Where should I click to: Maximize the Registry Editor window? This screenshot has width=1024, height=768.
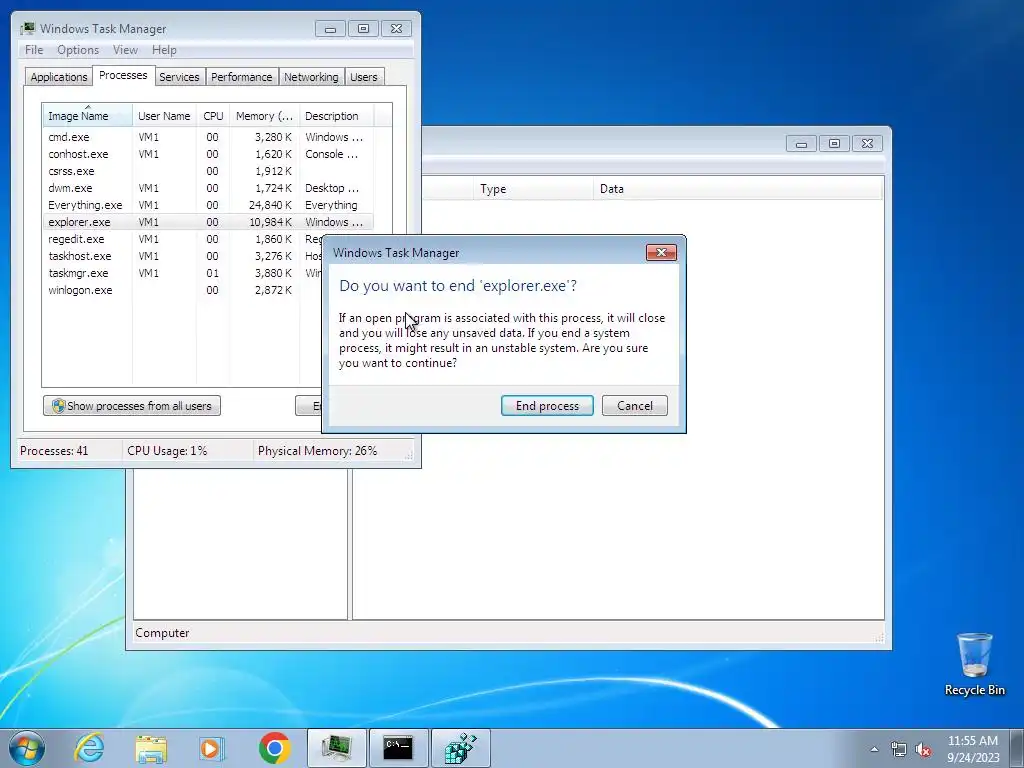(834, 144)
